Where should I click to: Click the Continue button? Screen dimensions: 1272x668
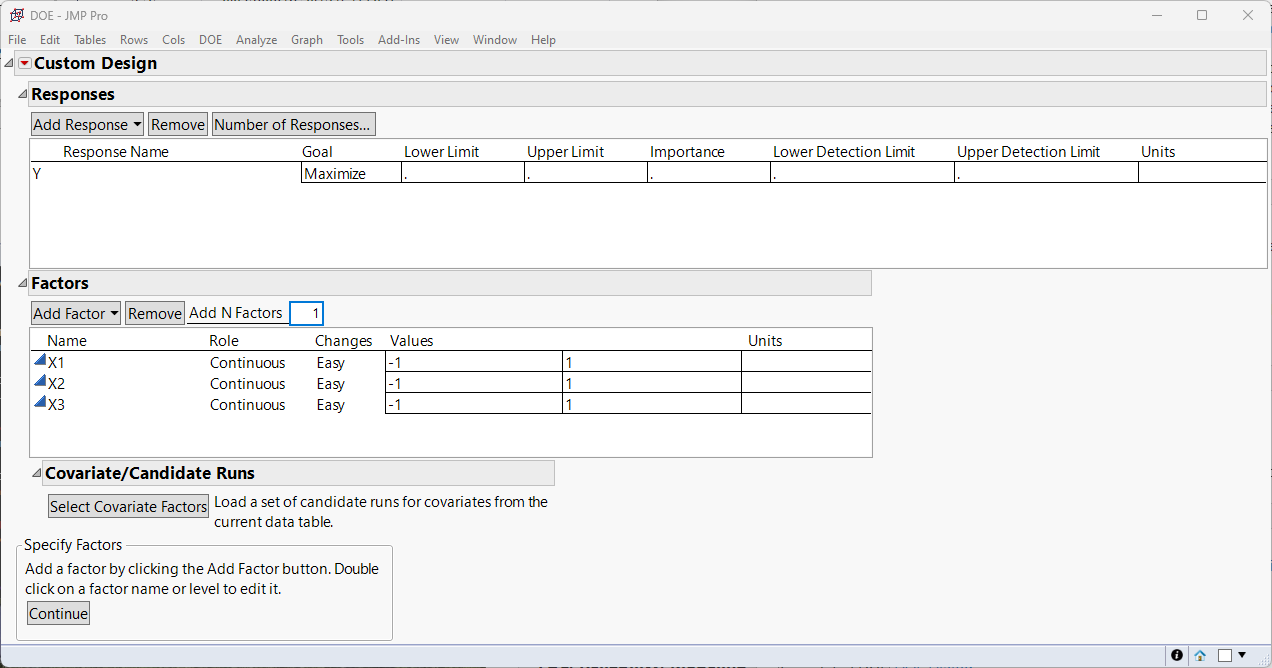[x=58, y=614]
